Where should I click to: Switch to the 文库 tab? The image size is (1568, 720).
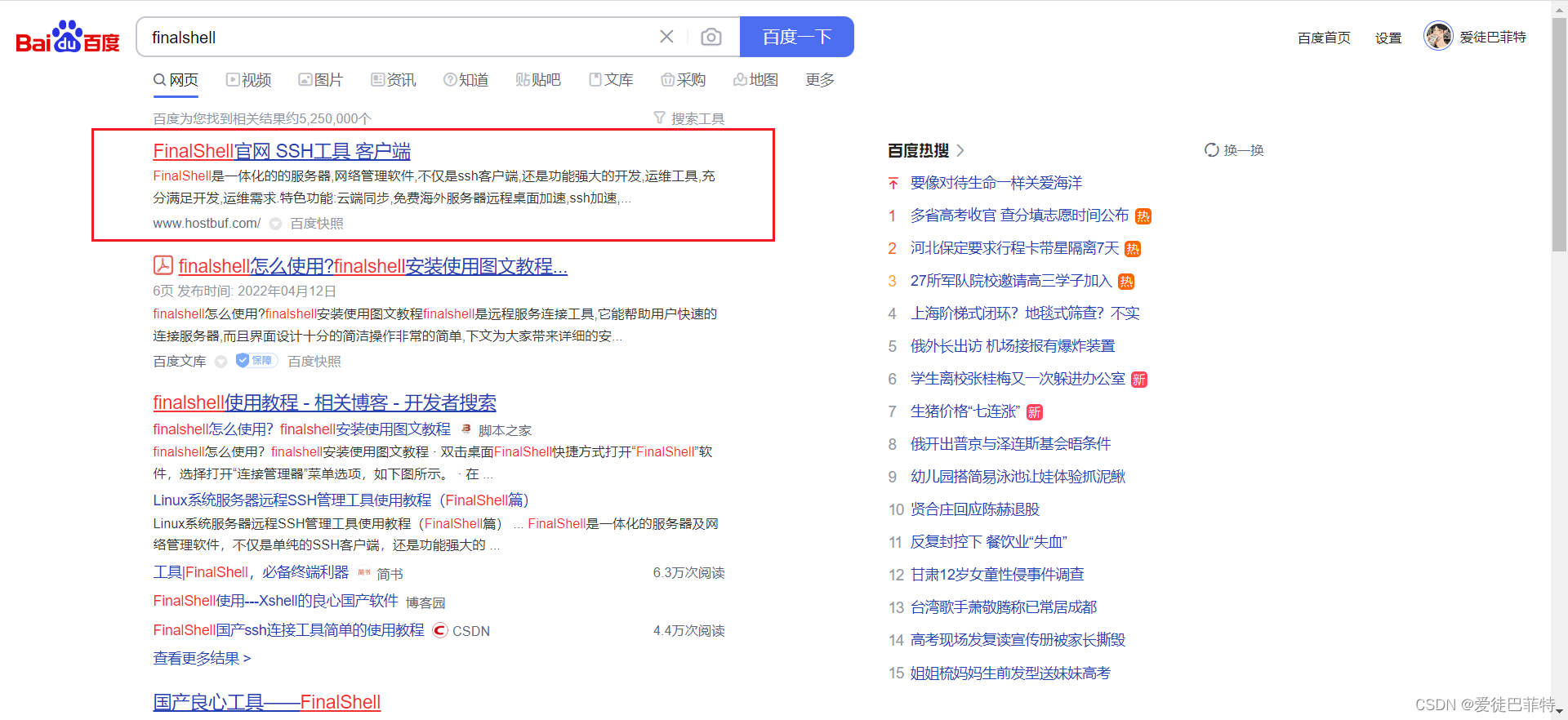pyautogui.click(x=611, y=80)
